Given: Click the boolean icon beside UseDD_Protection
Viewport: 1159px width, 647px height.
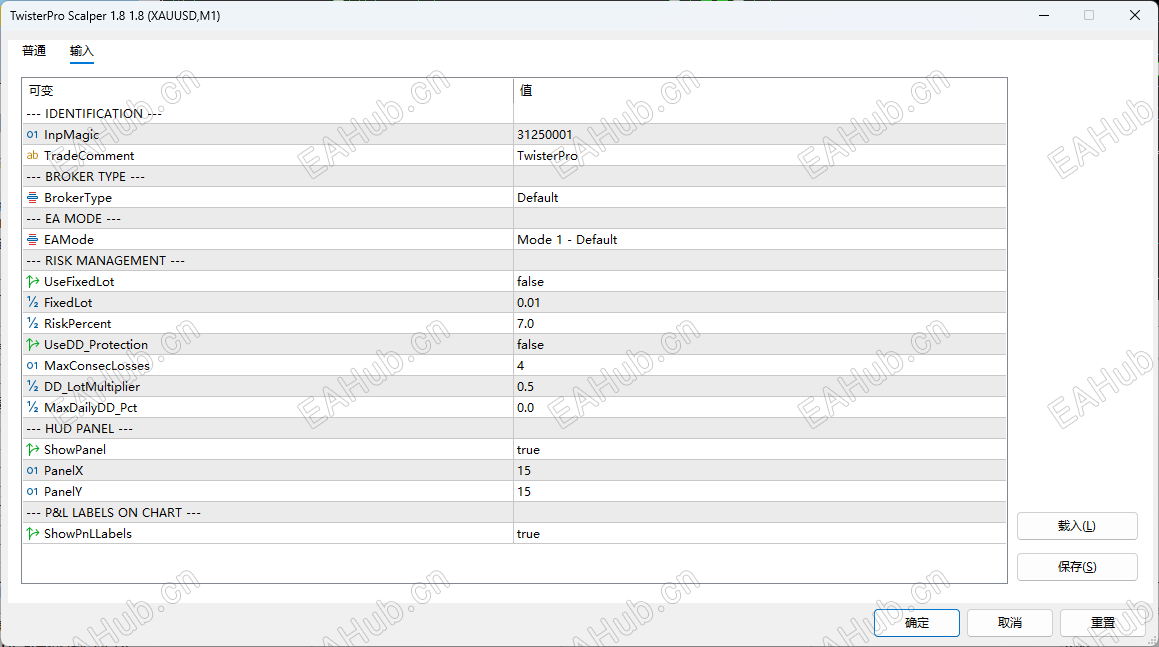Looking at the screenshot, I should (x=33, y=345).
